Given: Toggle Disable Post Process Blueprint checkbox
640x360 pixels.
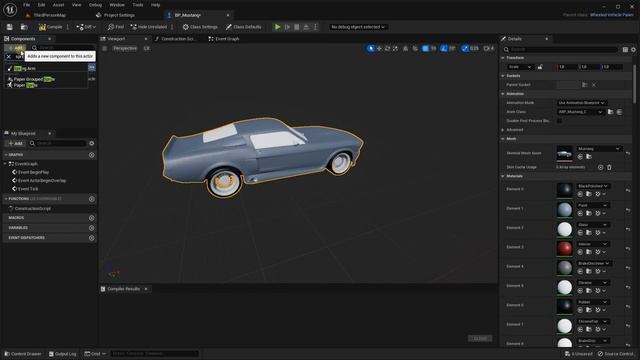Looking at the screenshot, I should 559,121.
